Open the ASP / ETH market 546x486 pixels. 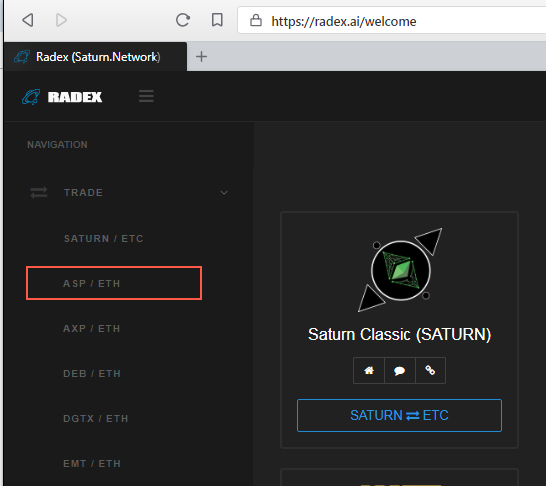pyautogui.click(x=114, y=283)
